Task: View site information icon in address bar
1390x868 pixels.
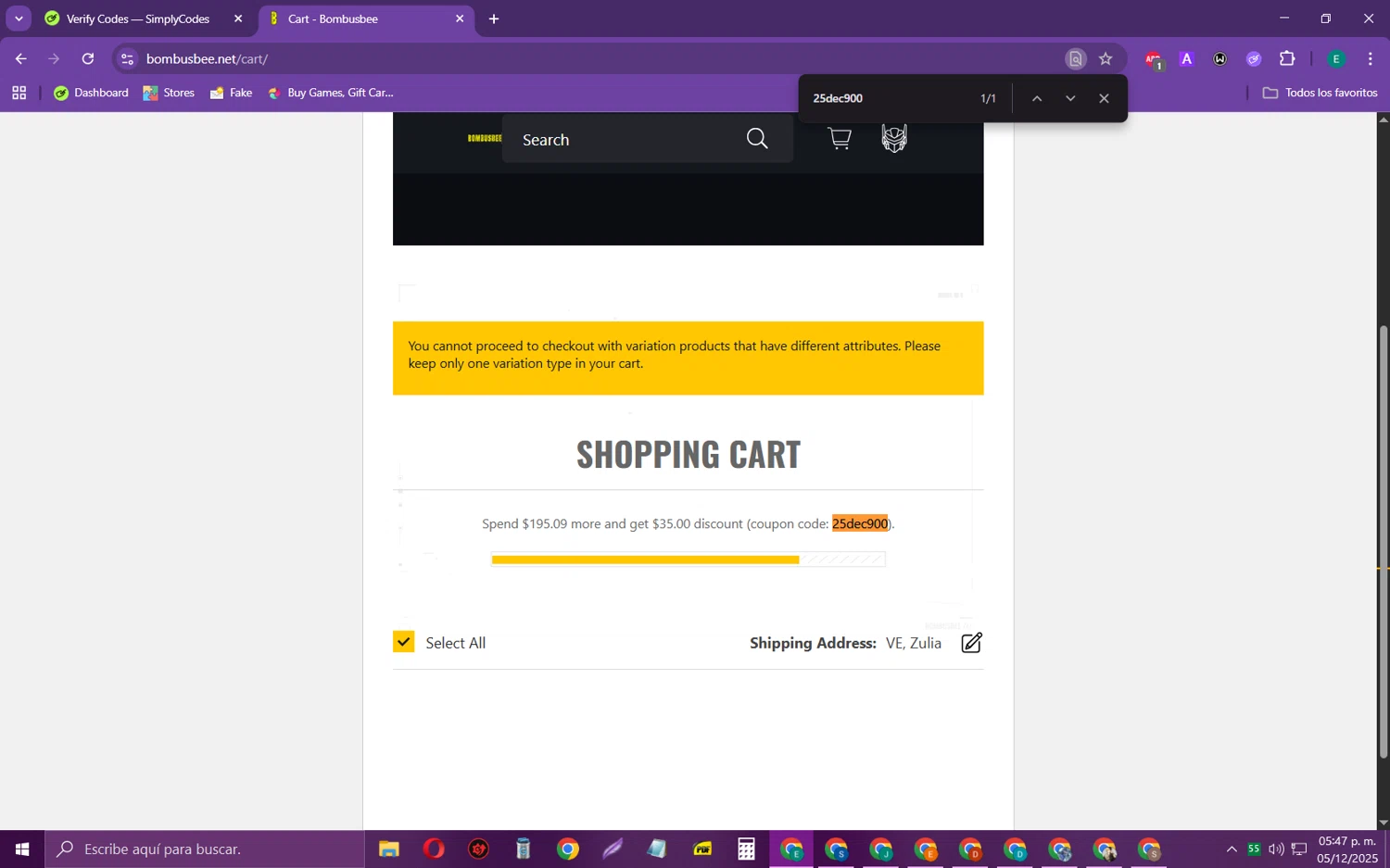Action: point(128,58)
